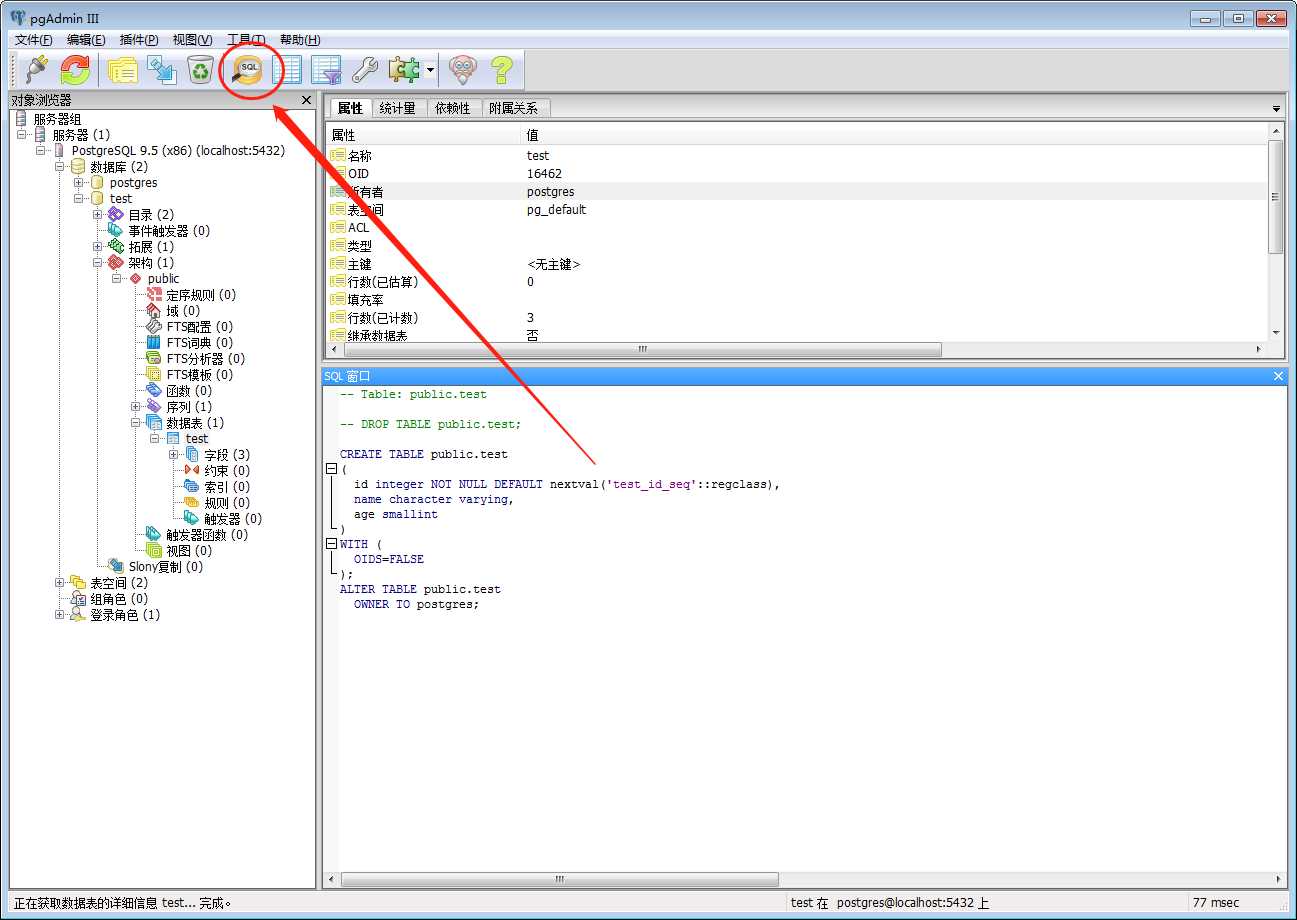Viewport: 1297px width, 920px height.
Task: Open the 工具(T) menu
Action: coord(246,40)
